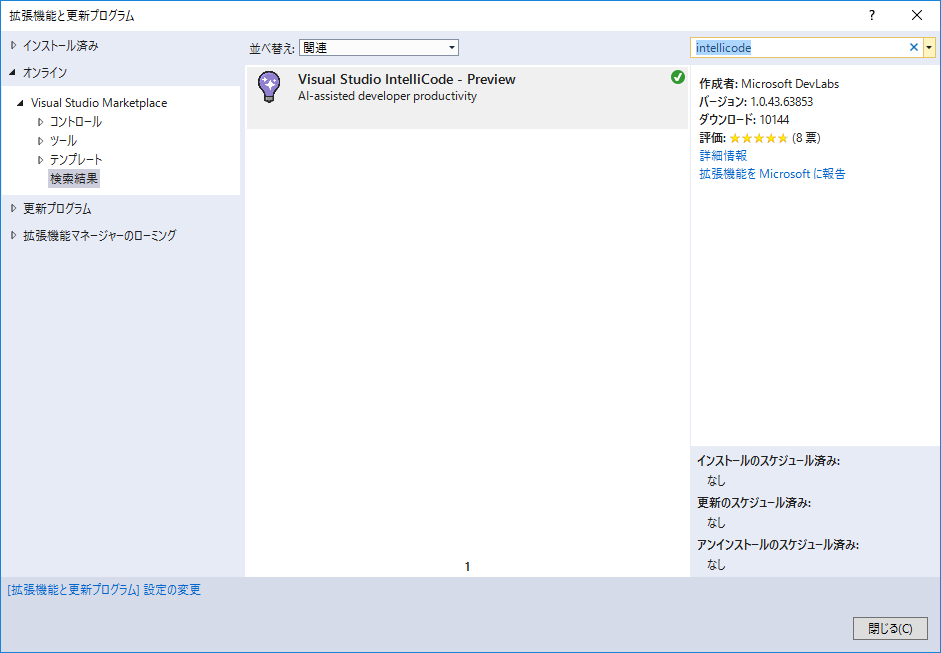Expand the ツール category arrow

click(x=41, y=141)
